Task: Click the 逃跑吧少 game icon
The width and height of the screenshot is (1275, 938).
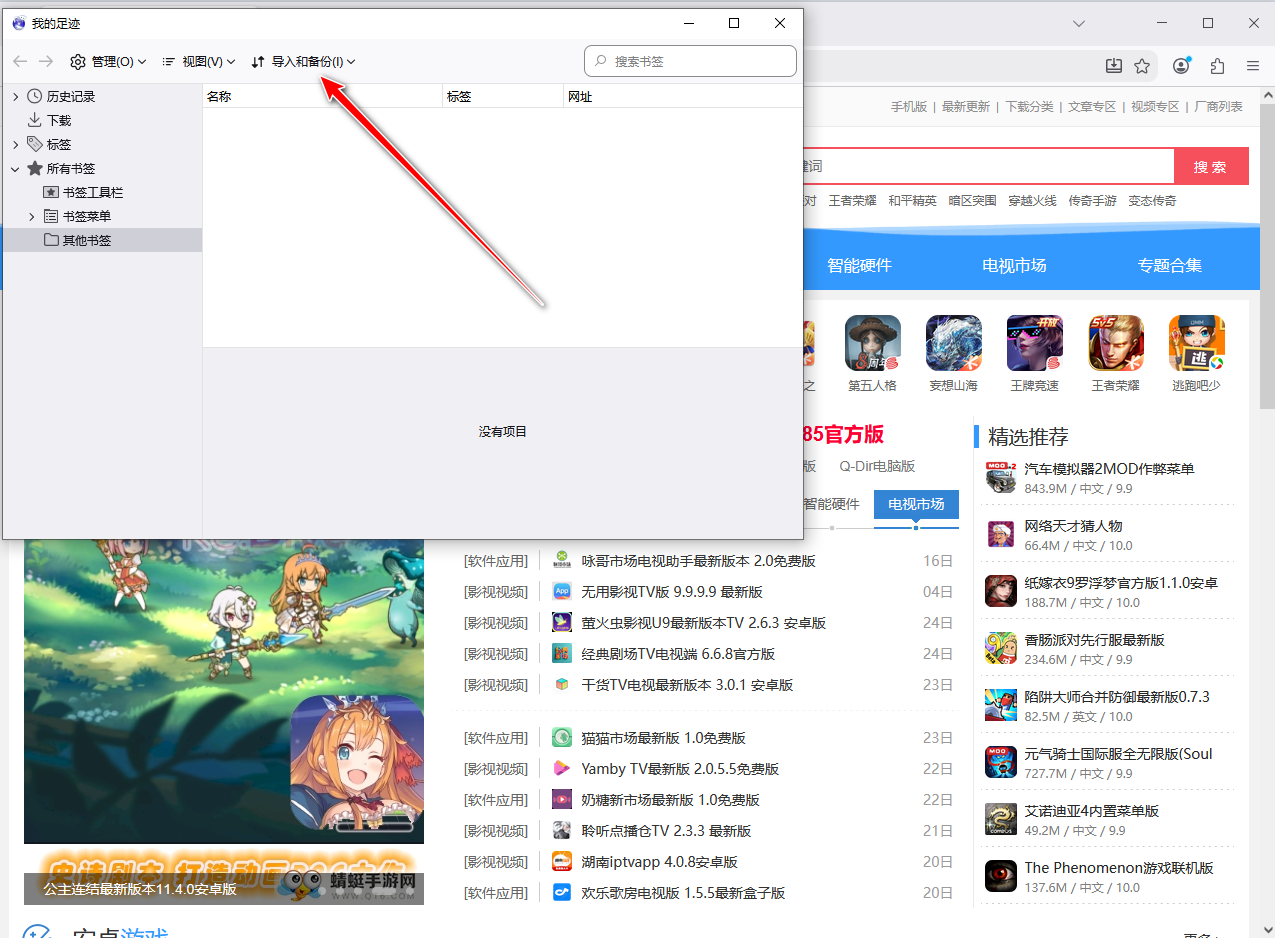Action: point(1197,344)
